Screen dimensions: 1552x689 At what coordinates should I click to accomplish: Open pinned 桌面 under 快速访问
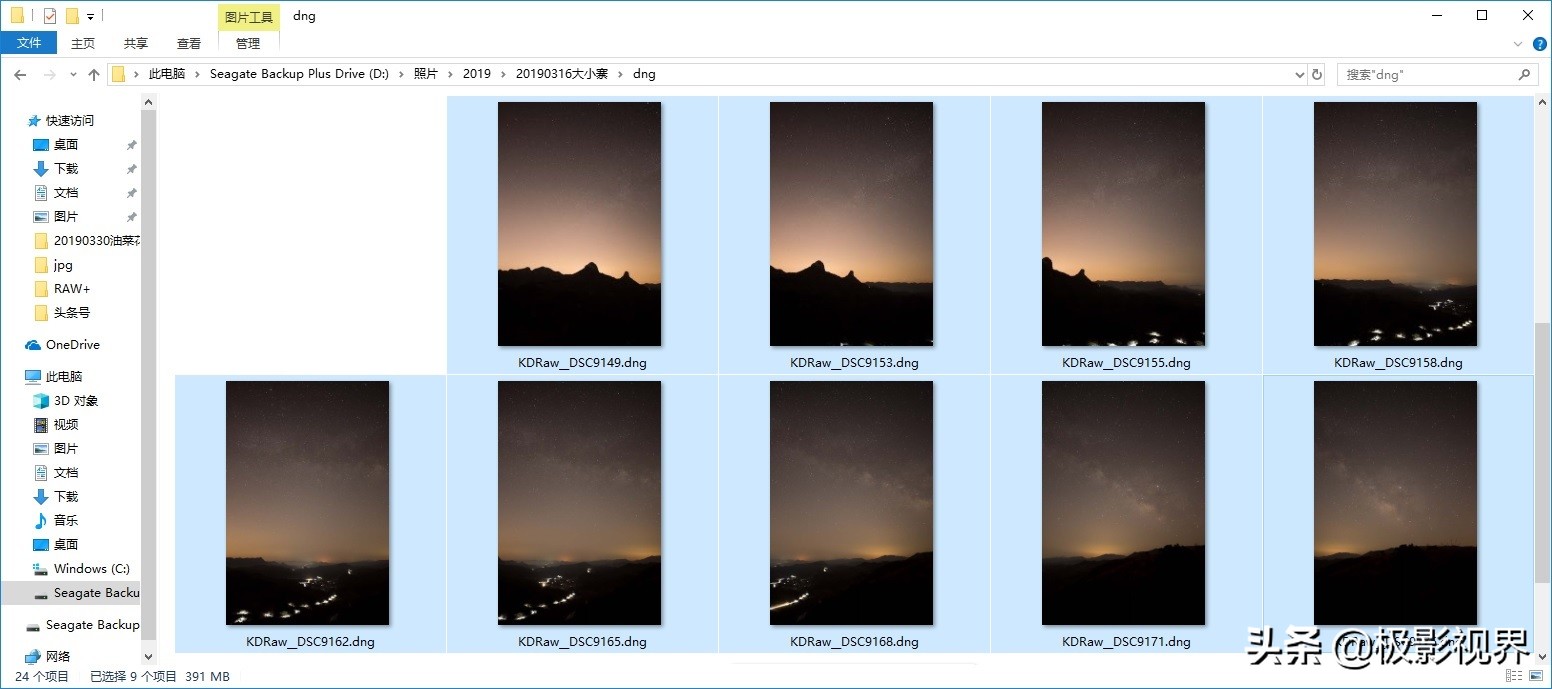66,144
